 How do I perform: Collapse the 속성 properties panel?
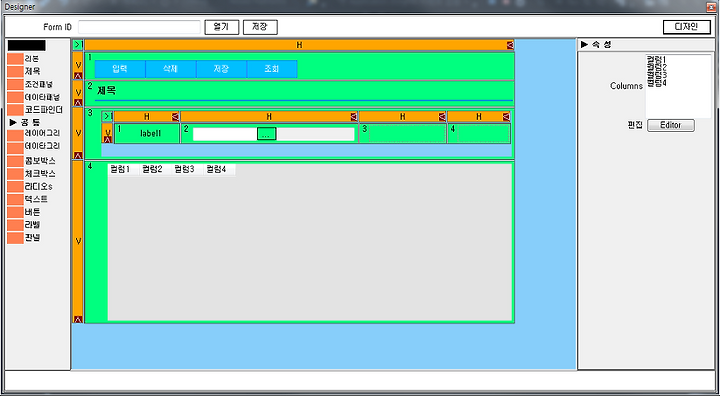(x=585, y=45)
